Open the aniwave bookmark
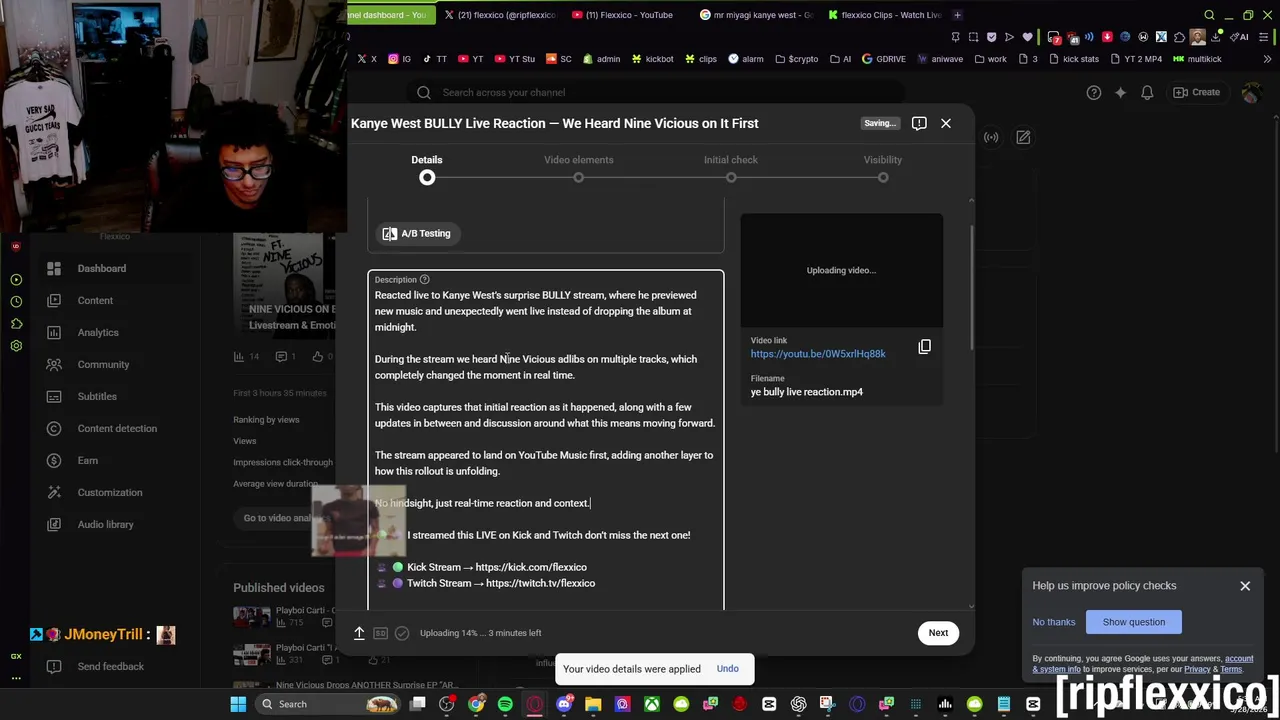 pyautogui.click(x=940, y=59)
